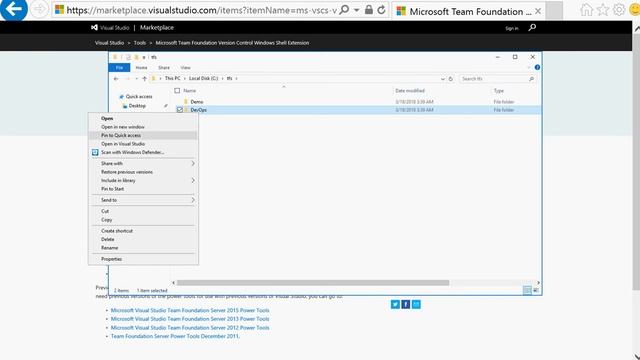Open favorites with the star icon
640x360 pixels.
pyautogui.click(x=603, y=10)
